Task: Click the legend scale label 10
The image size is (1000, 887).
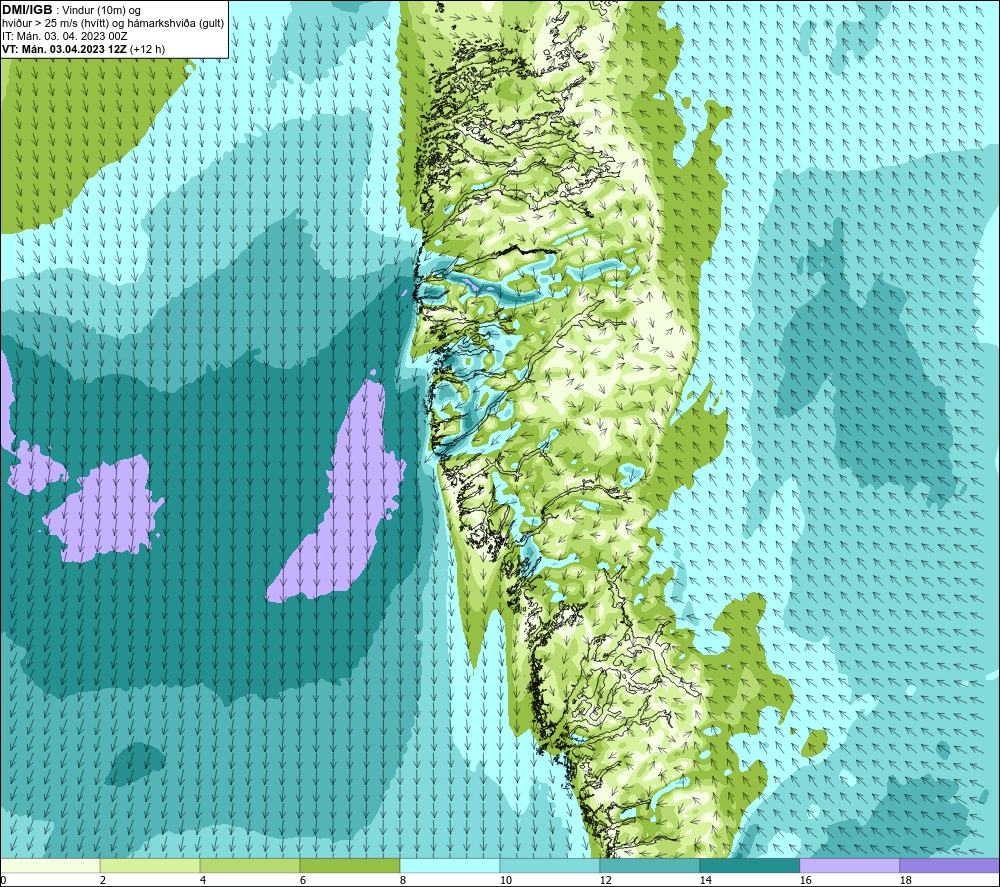Action: click(505, 880)
